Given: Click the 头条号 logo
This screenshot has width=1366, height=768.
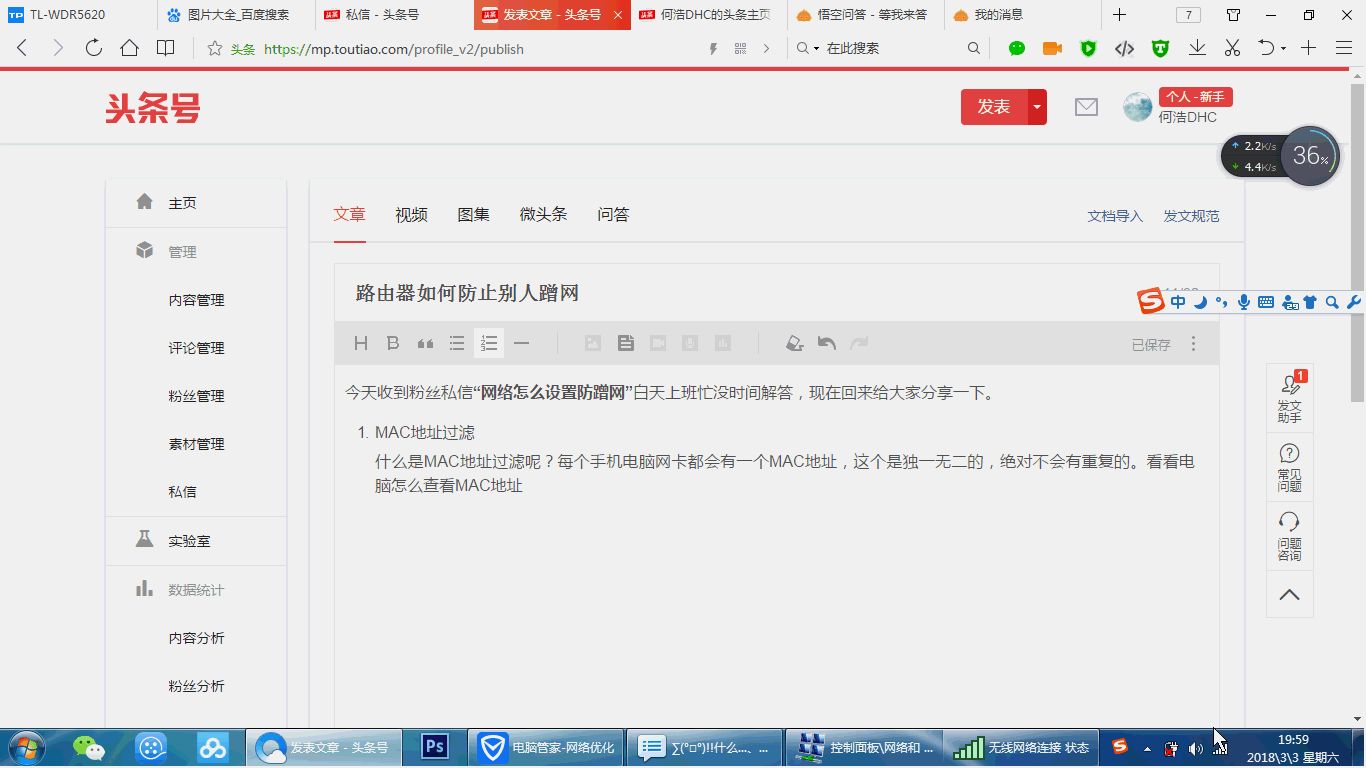Looking at the screenshot, I should tap(153, 107).
